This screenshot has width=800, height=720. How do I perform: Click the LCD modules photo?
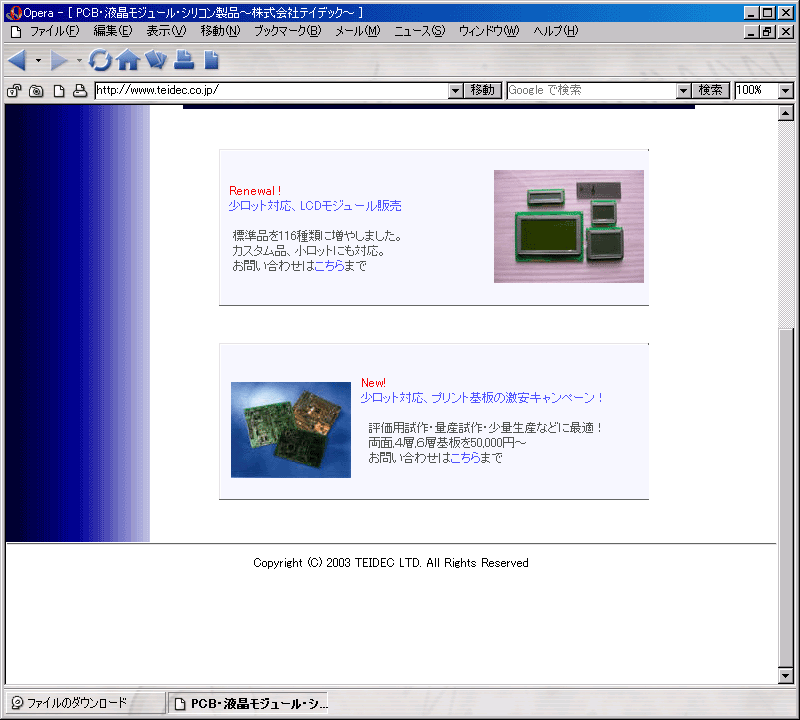(568, 226)
